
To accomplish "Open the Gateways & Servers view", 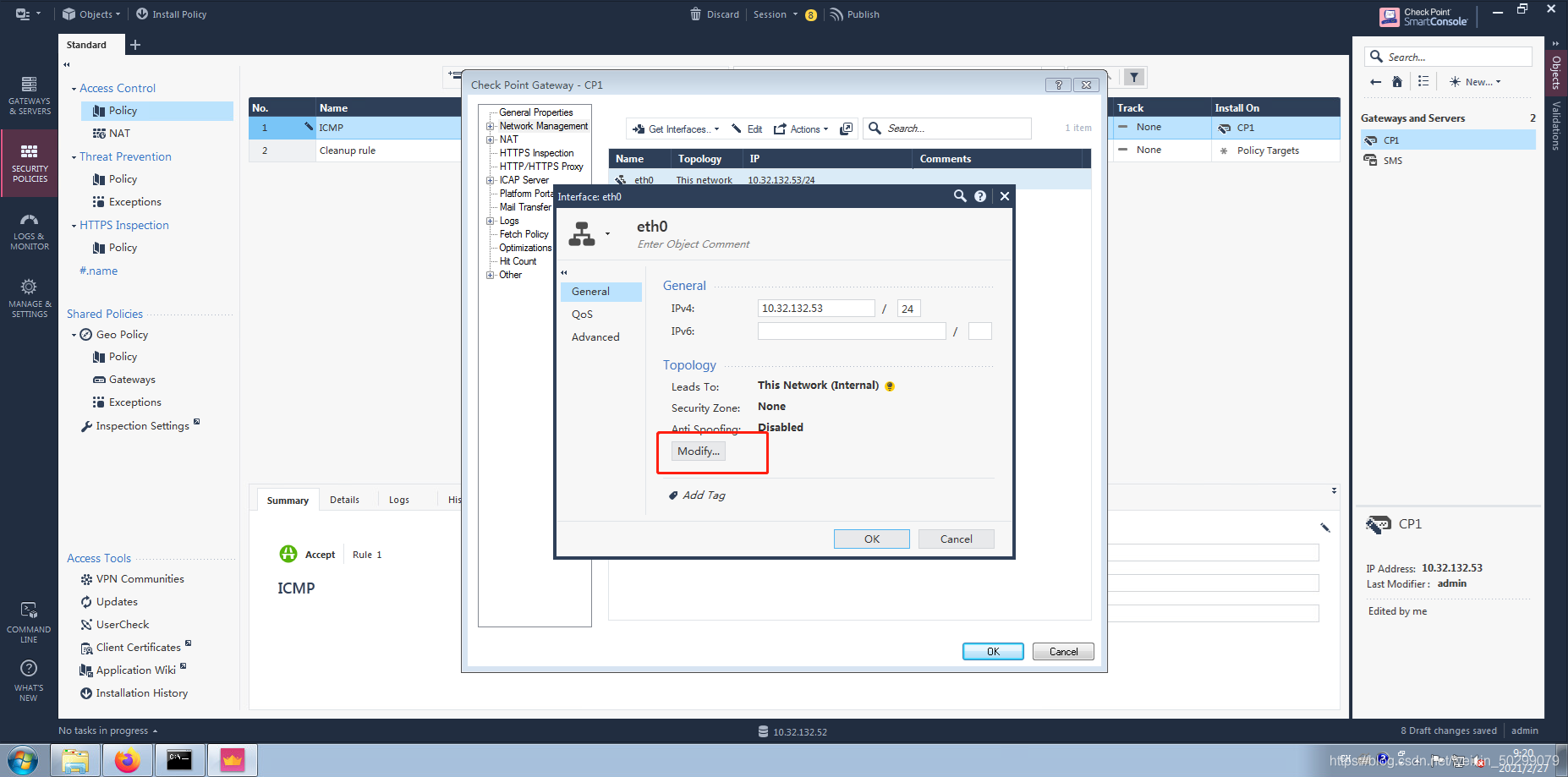I will pyautogui.click(x=30, y=96).
